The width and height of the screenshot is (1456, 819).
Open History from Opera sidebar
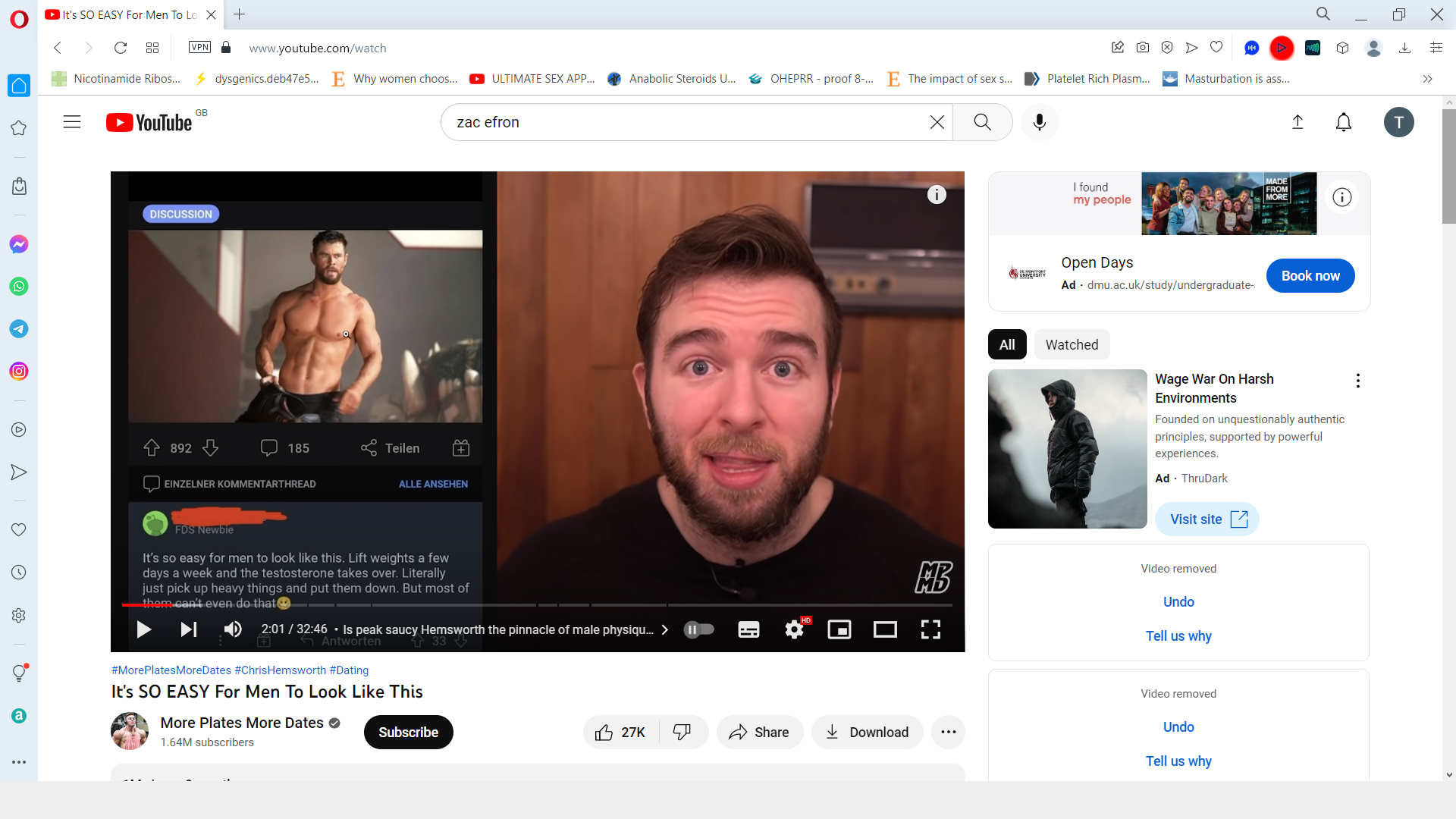click(19, 573)
